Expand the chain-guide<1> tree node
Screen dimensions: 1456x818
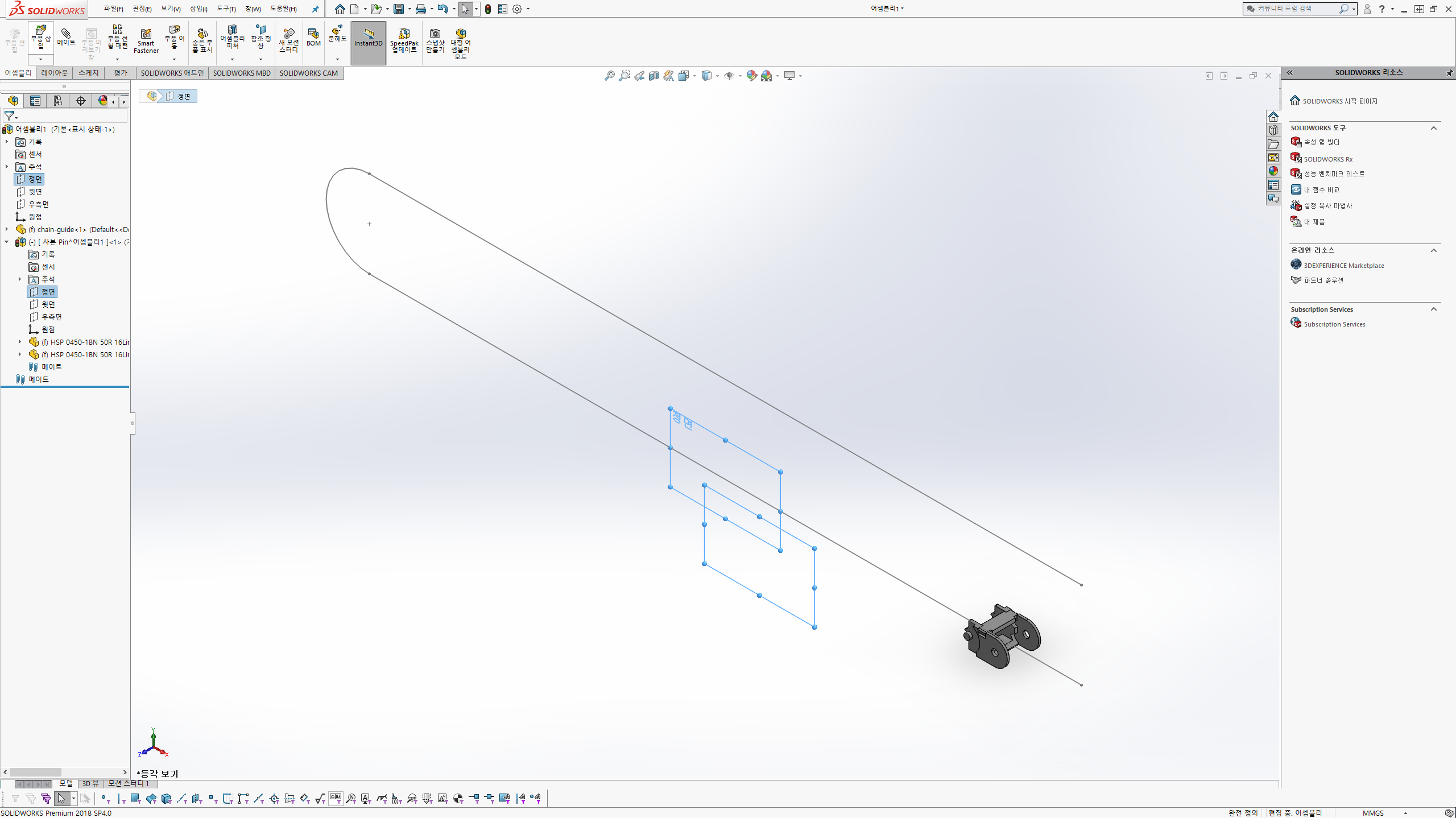7,229
